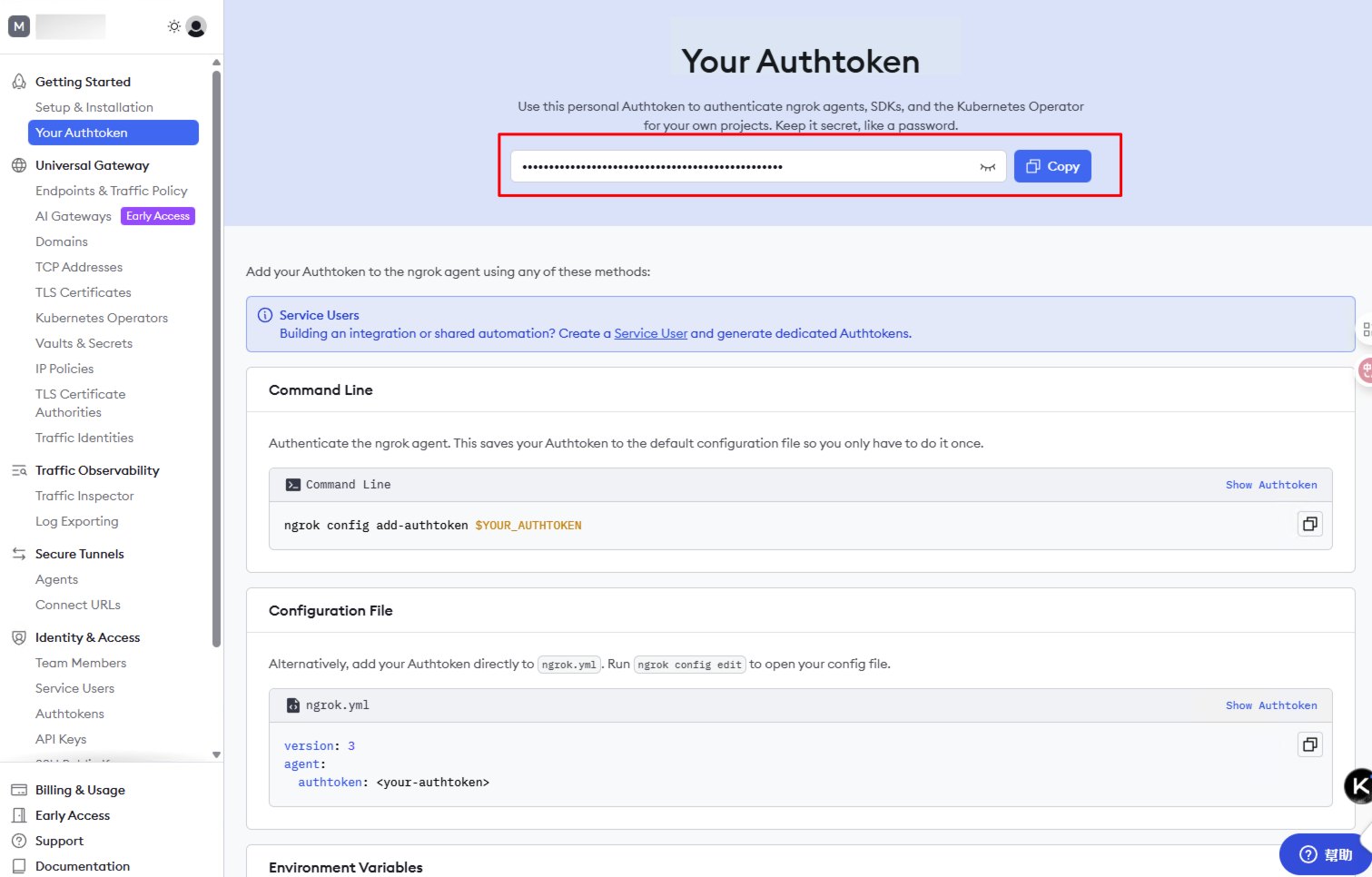
Task: Click the masked authtoken input field
Action: pos(758,166)
